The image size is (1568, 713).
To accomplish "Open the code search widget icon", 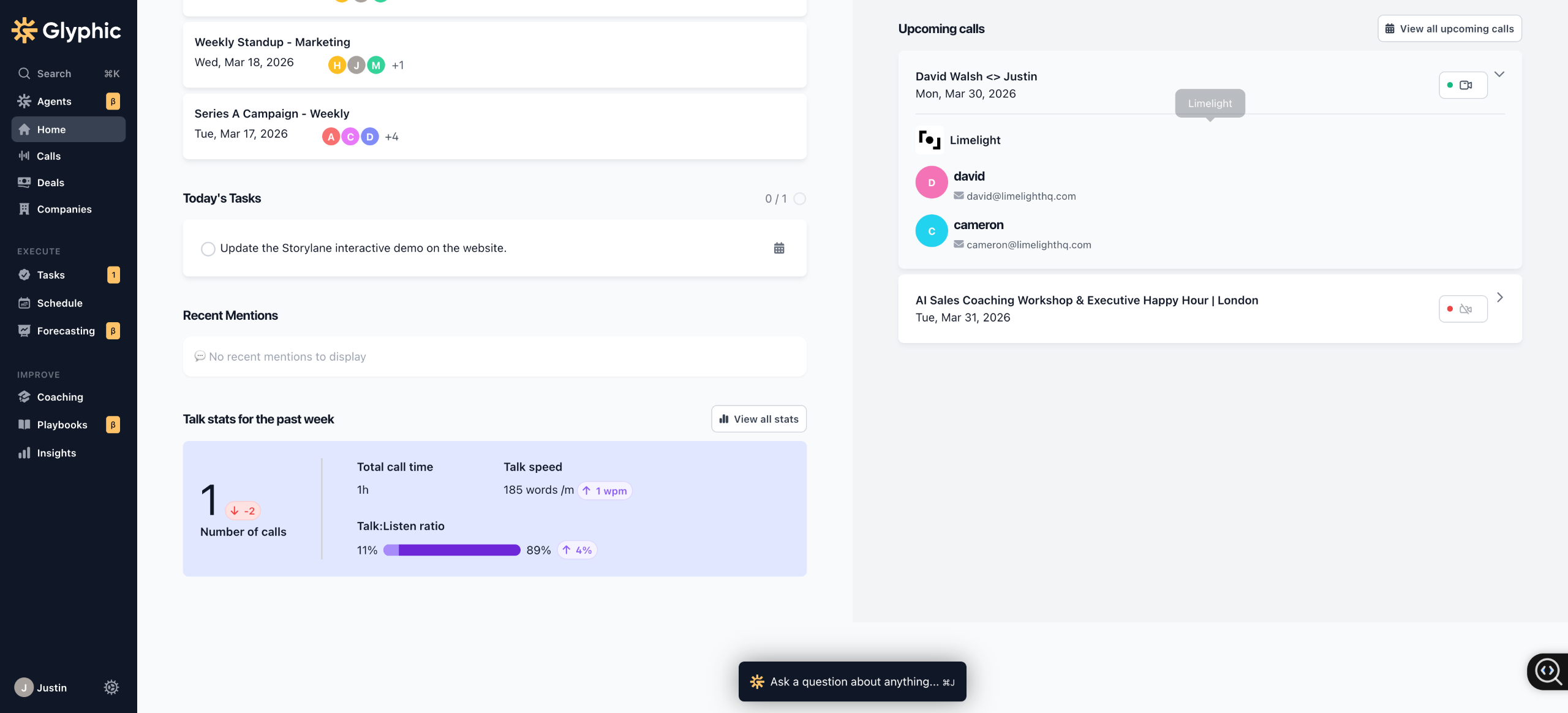I will 1548,671.
